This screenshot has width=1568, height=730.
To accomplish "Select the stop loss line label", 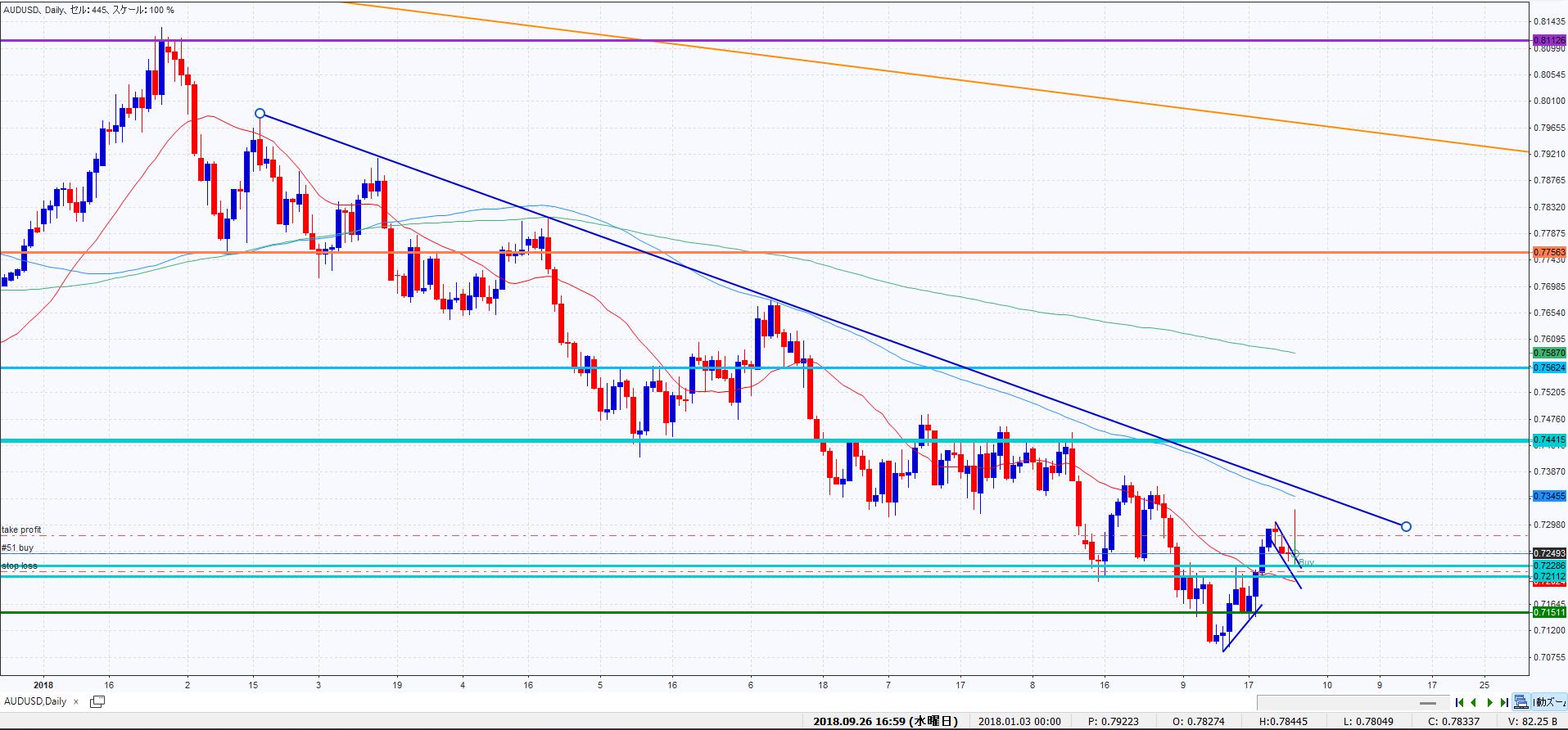I will pos(20,566).
